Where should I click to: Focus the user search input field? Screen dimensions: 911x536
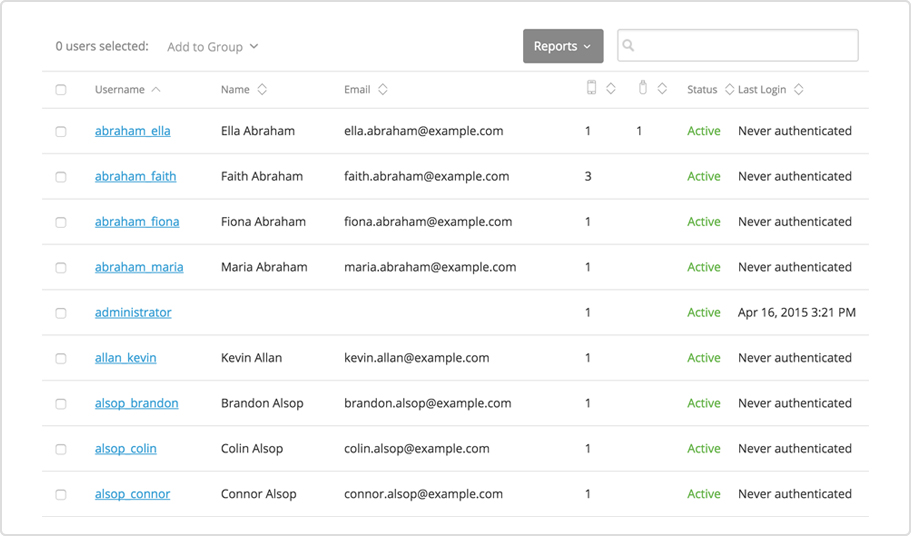(x=745, y=46)
